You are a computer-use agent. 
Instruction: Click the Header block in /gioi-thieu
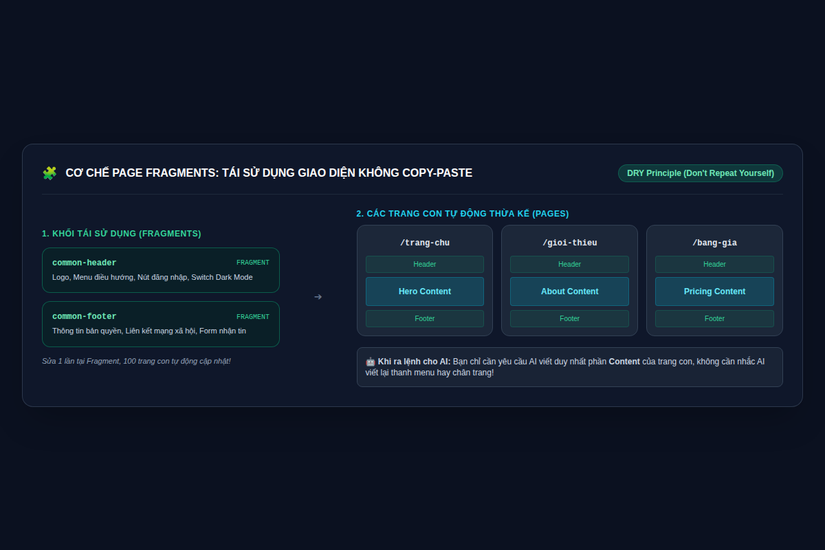[x=569, y=264]
